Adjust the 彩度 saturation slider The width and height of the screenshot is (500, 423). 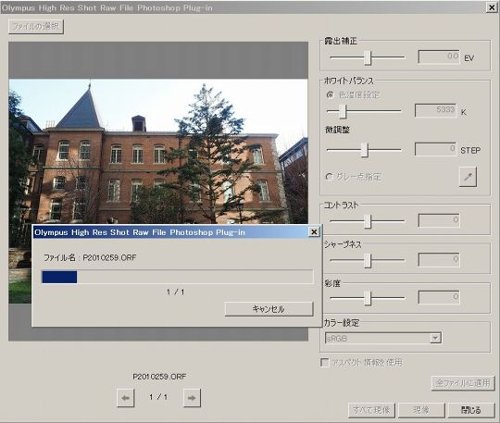click(x=367, y=298)
